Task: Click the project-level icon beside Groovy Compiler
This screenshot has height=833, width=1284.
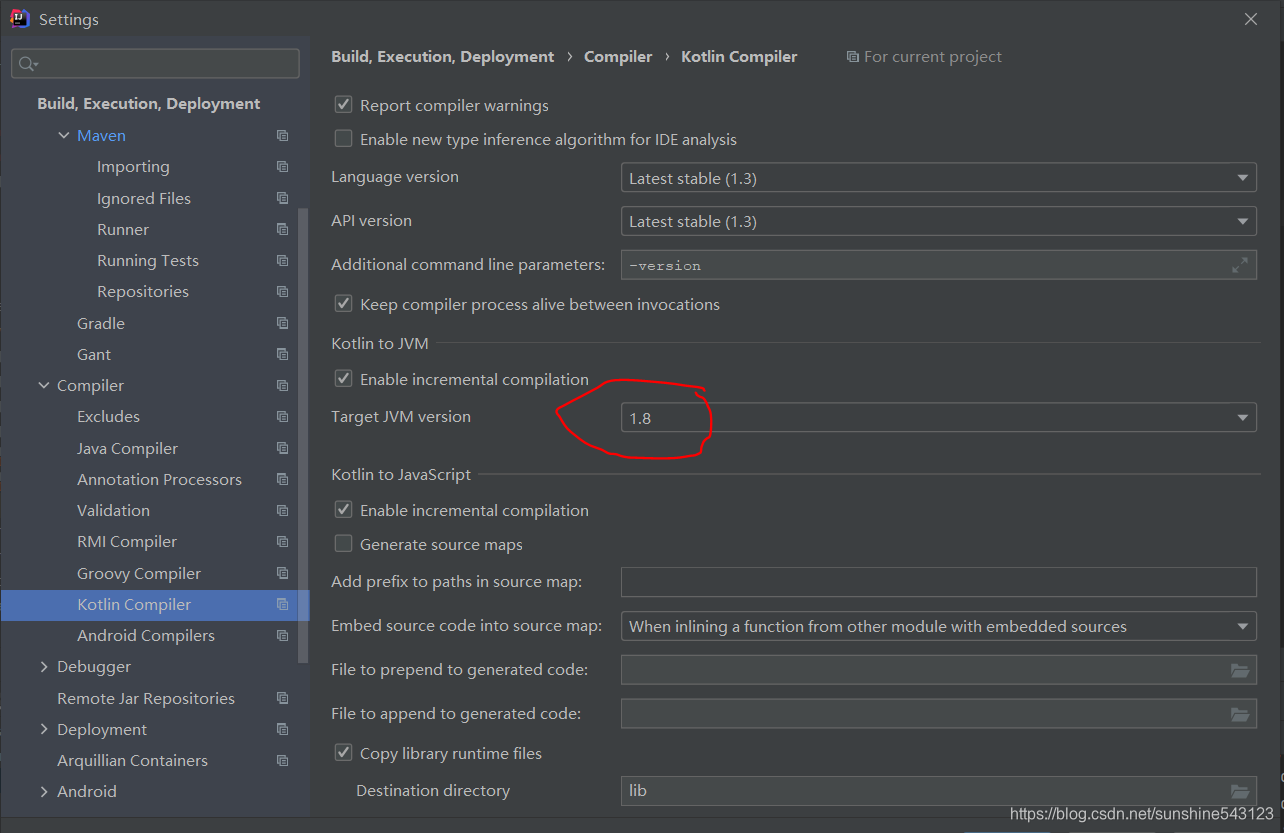Action: [283, 573]
